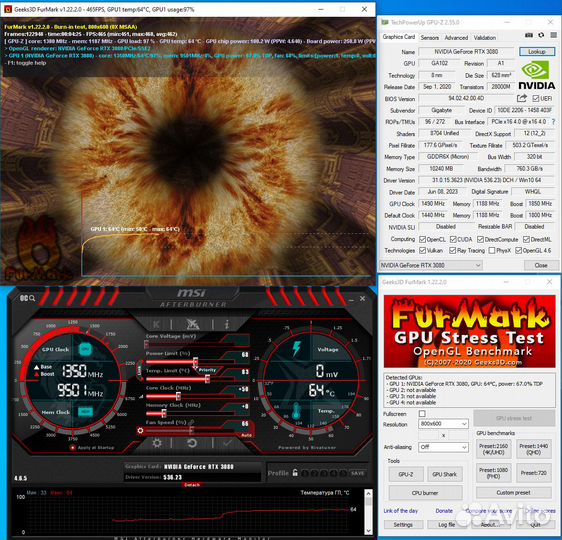
Task: Switch to the Validation tab in GPU-Z
Action: click(x=485, y=38)
